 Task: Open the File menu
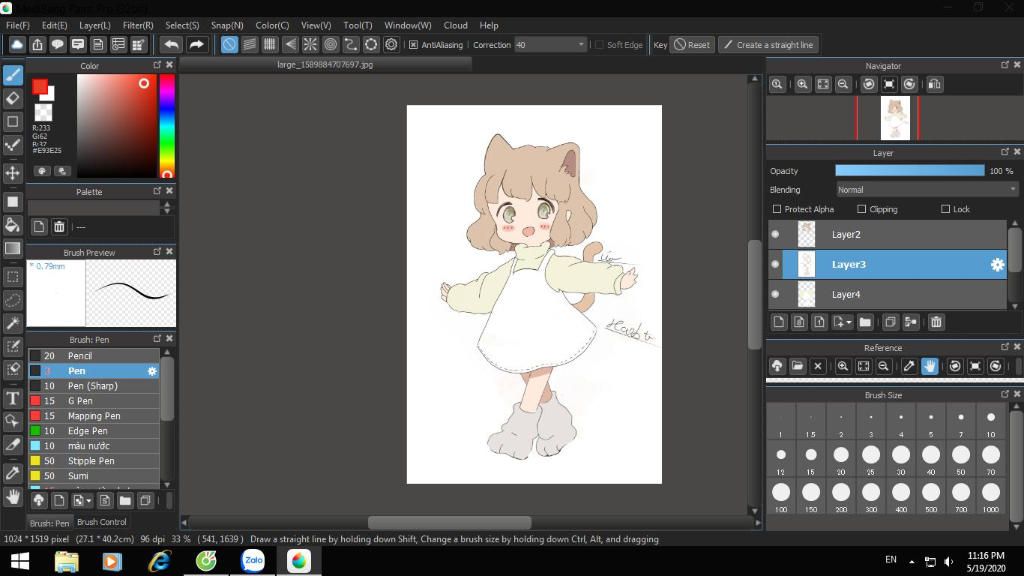tap(18, 25)
